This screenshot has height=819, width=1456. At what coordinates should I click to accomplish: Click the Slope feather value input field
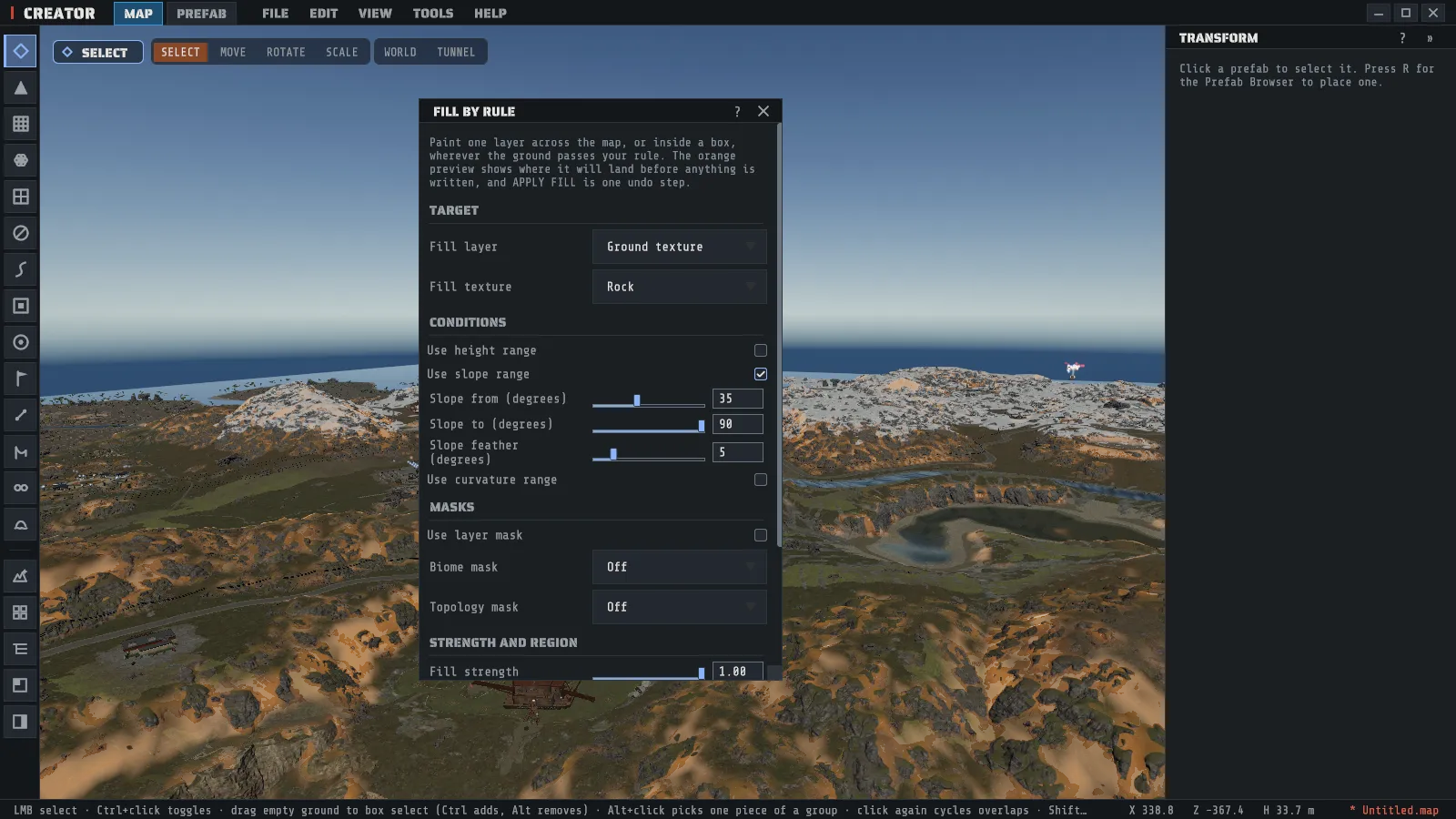click(x=737, y=452)
